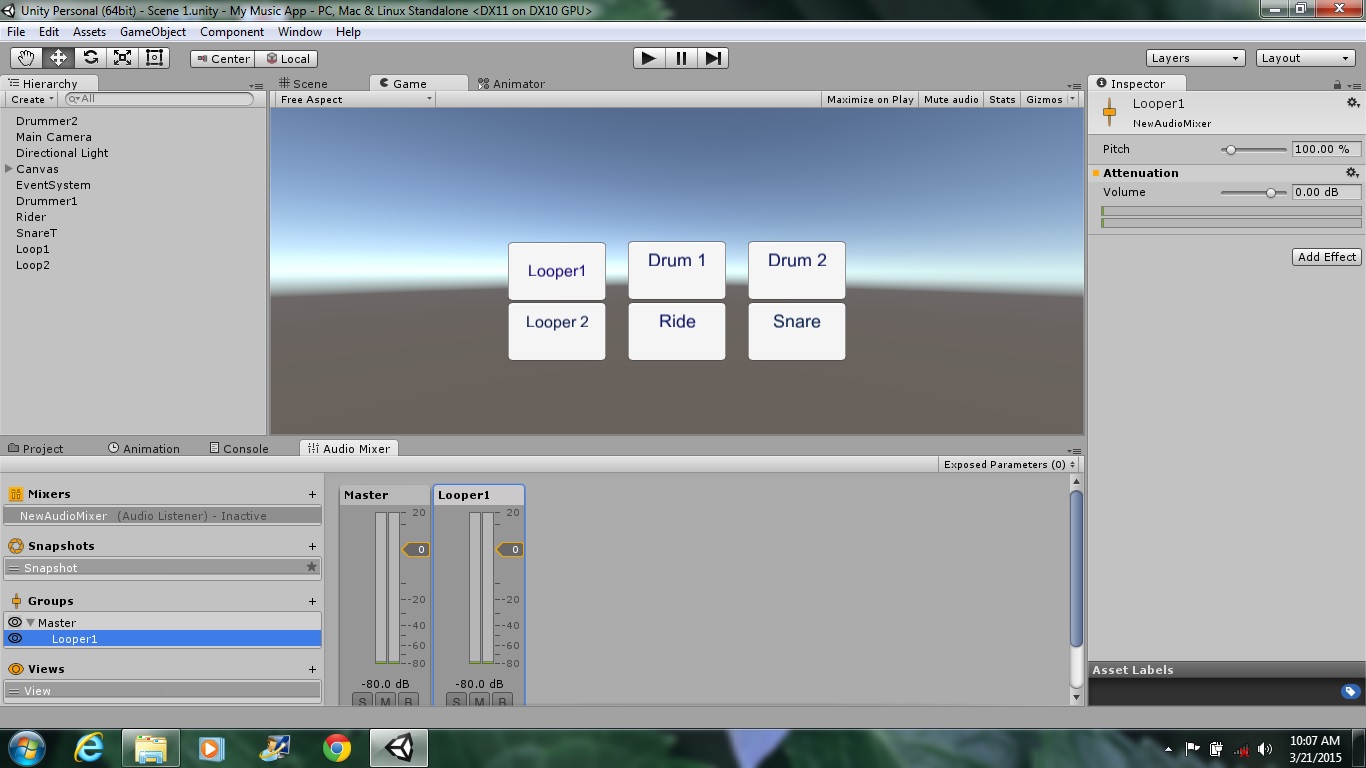Open the Component menu
The height and width of the screenshot is (768, 1366).
(x=232, y=32)
